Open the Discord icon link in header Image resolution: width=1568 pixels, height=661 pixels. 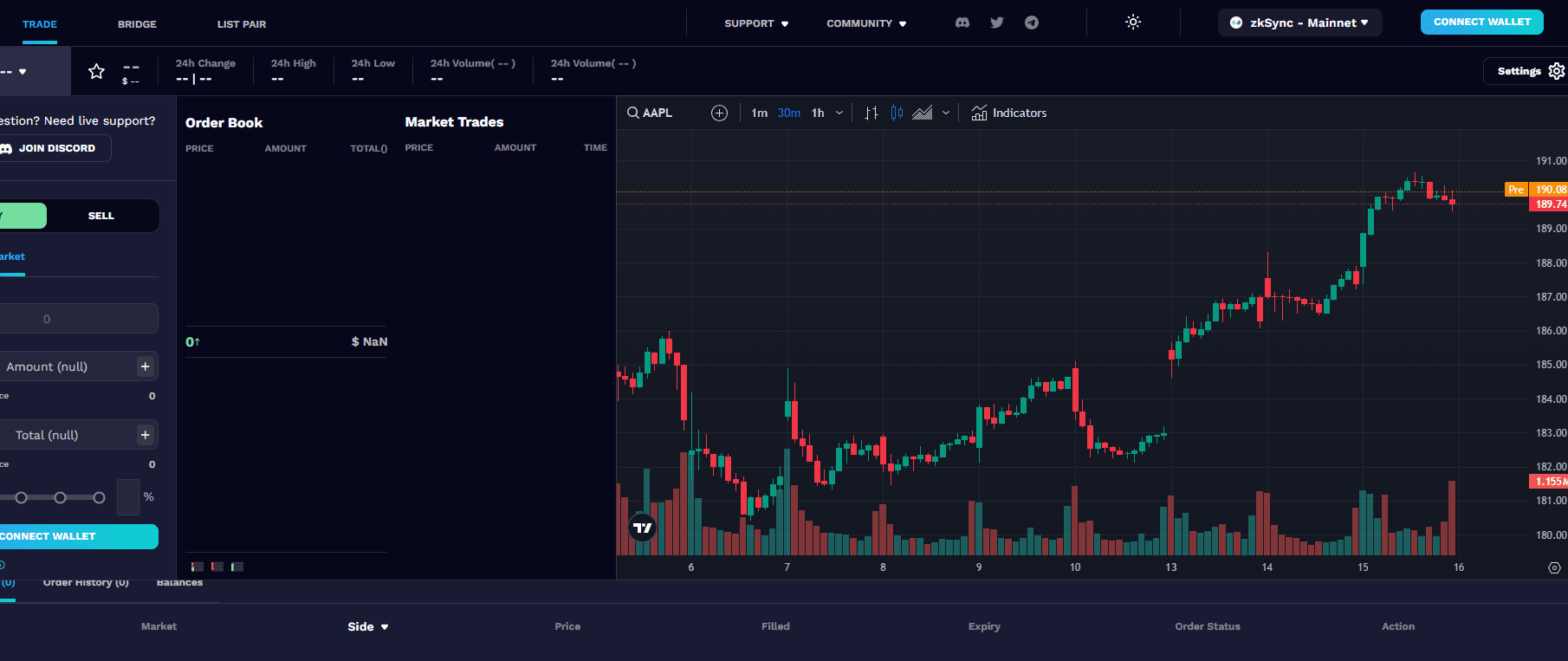pyautogui.click(x=962, y=23)
